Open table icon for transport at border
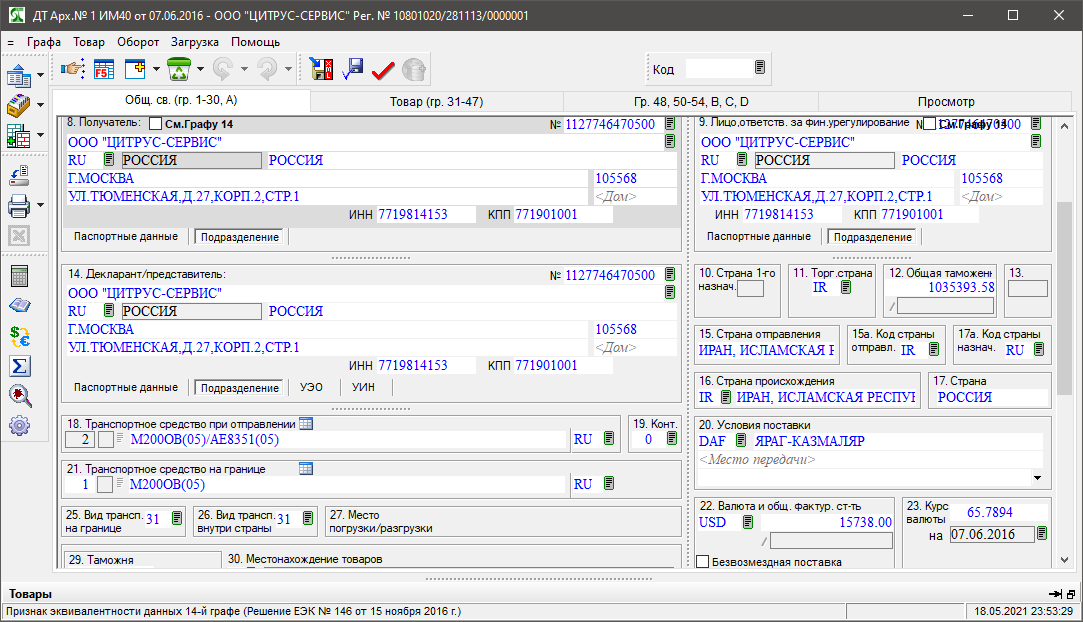Screen dimensions: 1083x622 tap(306, 469)
